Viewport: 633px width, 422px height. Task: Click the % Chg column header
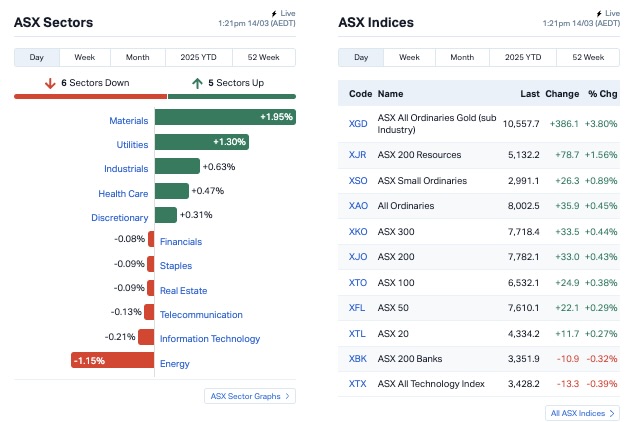[x=603, y=94]
